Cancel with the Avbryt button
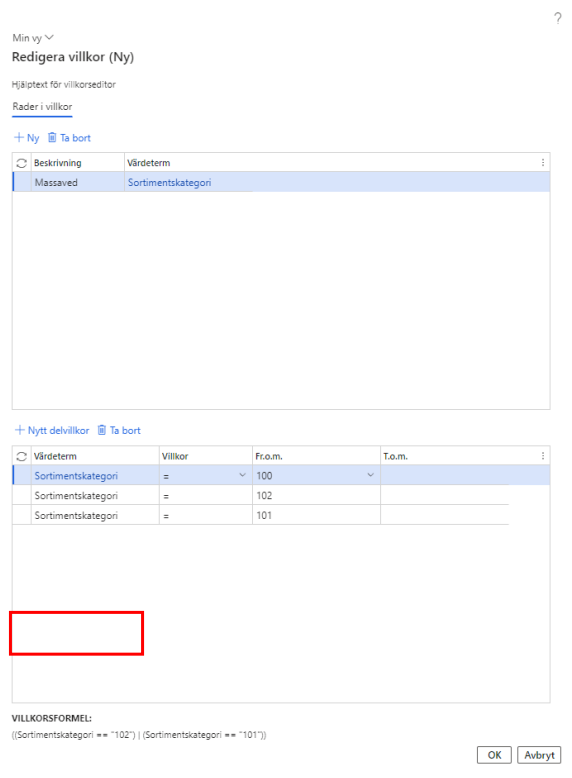This screenshot has height=778, width=572. pos(539,755)
